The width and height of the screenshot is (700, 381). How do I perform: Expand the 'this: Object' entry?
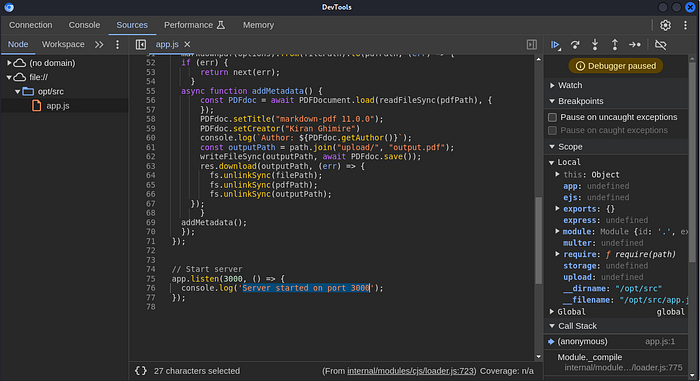coord(557,174)
